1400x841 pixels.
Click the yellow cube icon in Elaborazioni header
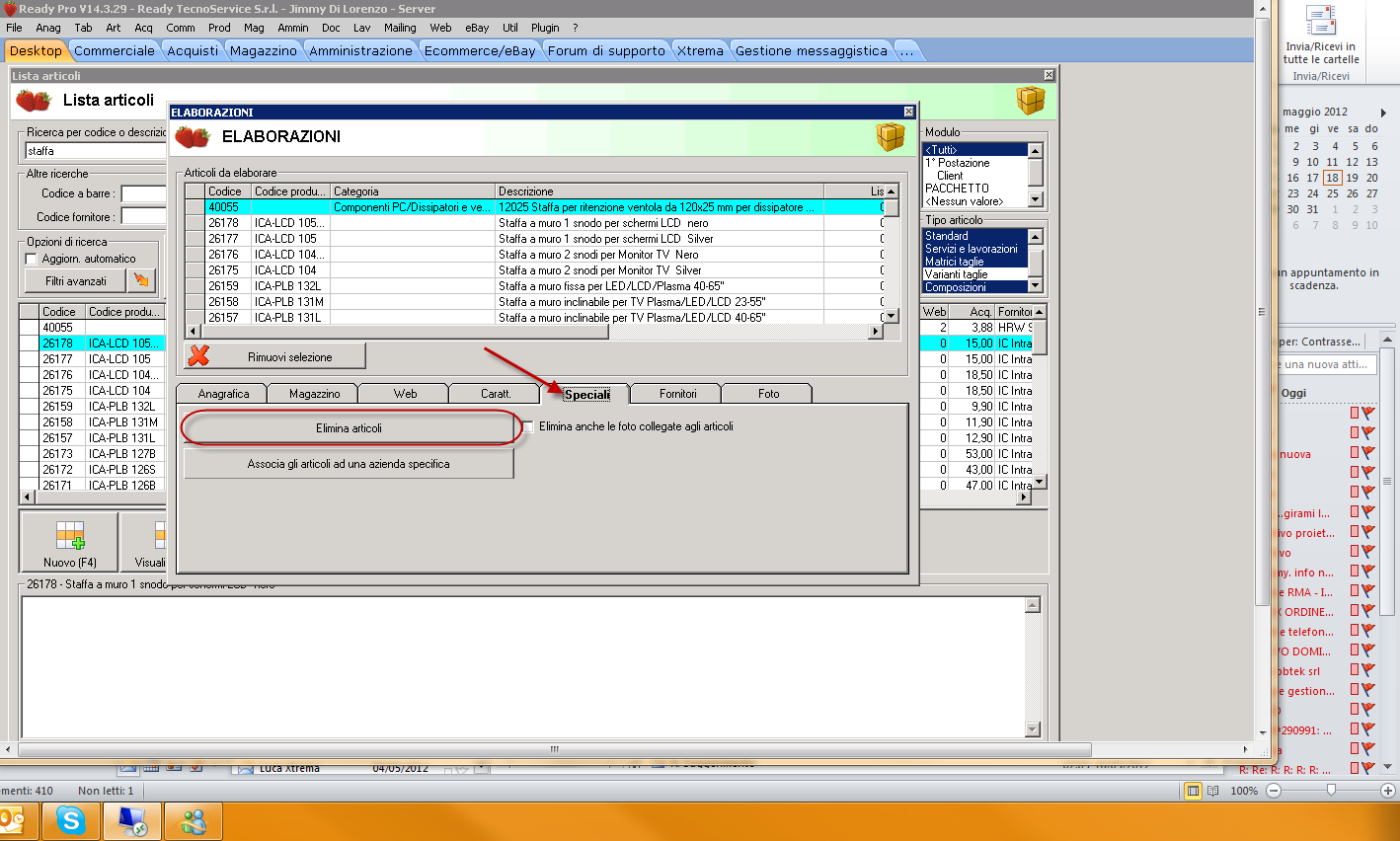[x=891, y=136]
